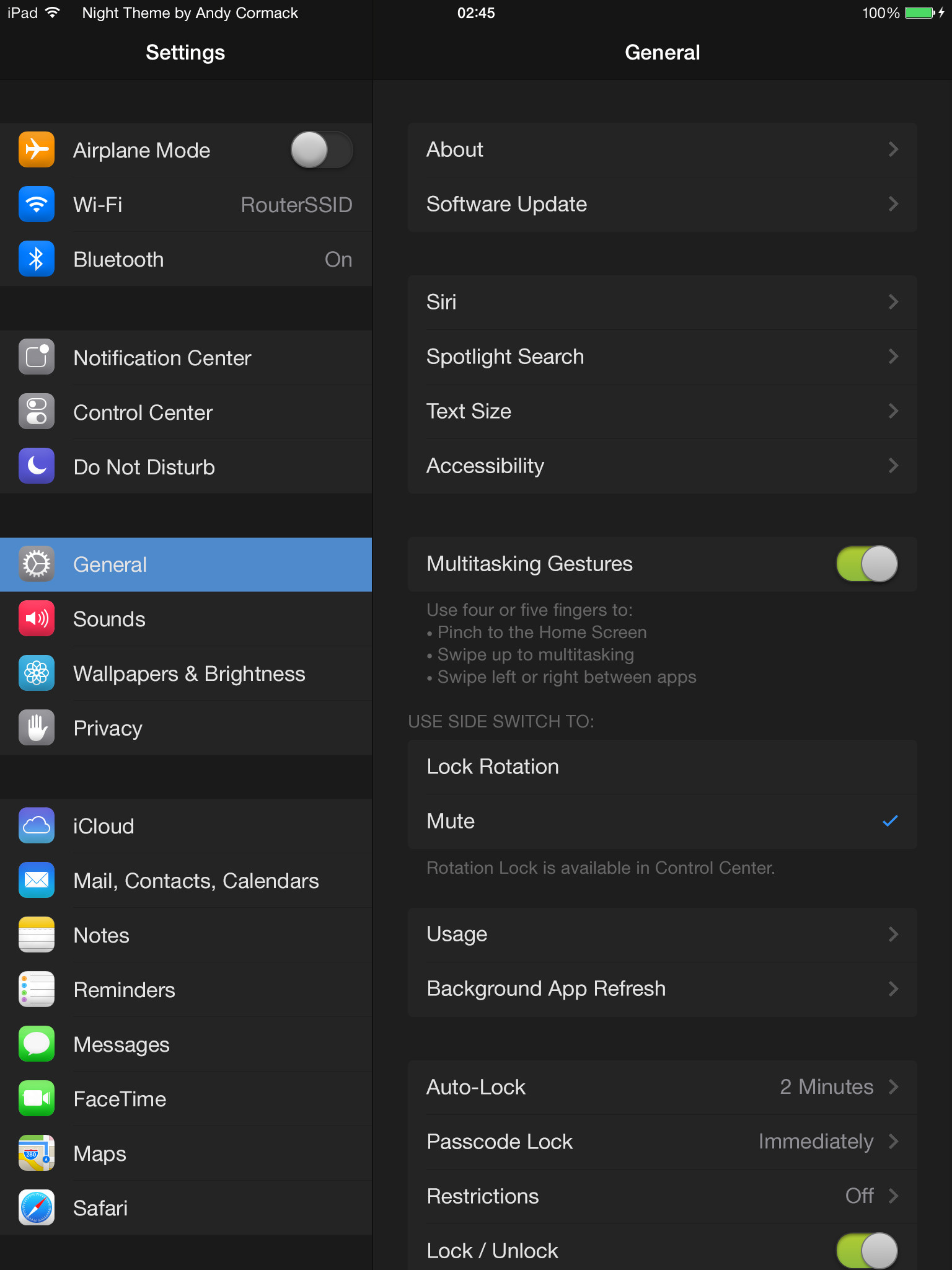The image size is (952, 1270).
Task: Open the Wi-Fi settings row
Action: [x=186, y=205]
